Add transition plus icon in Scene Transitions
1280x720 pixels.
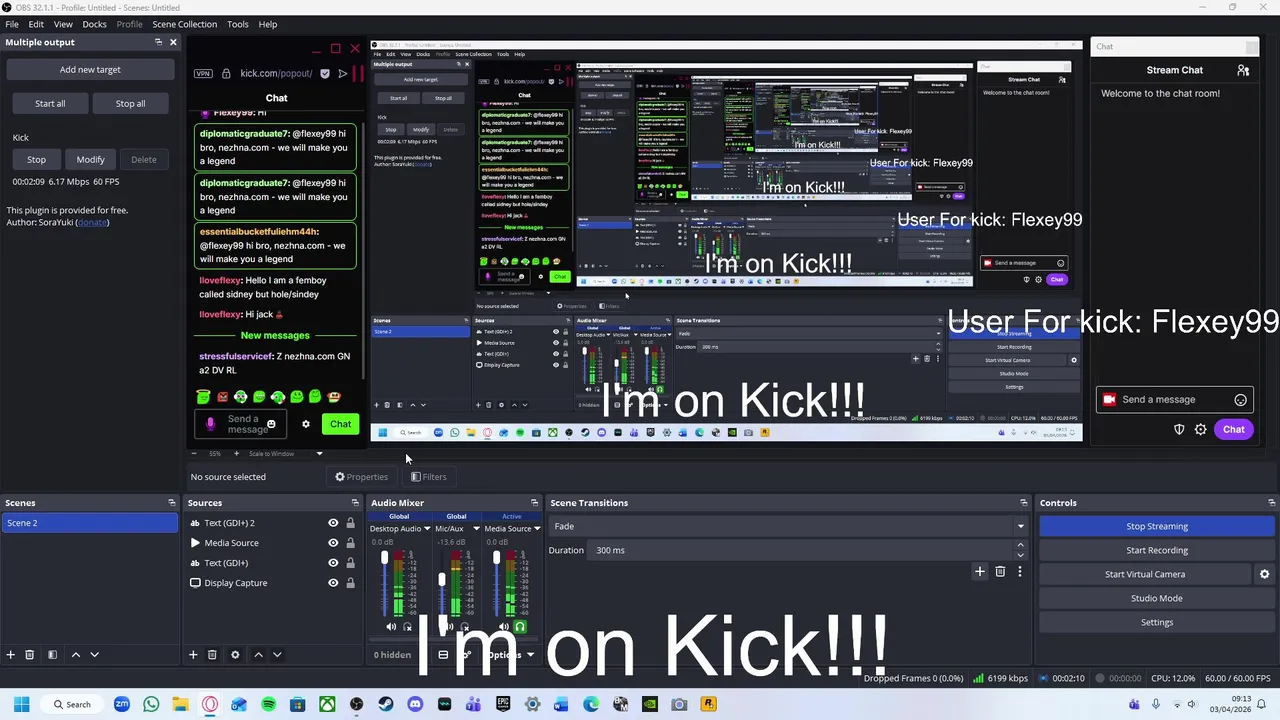pyautogui.click(x=980, y=572)
